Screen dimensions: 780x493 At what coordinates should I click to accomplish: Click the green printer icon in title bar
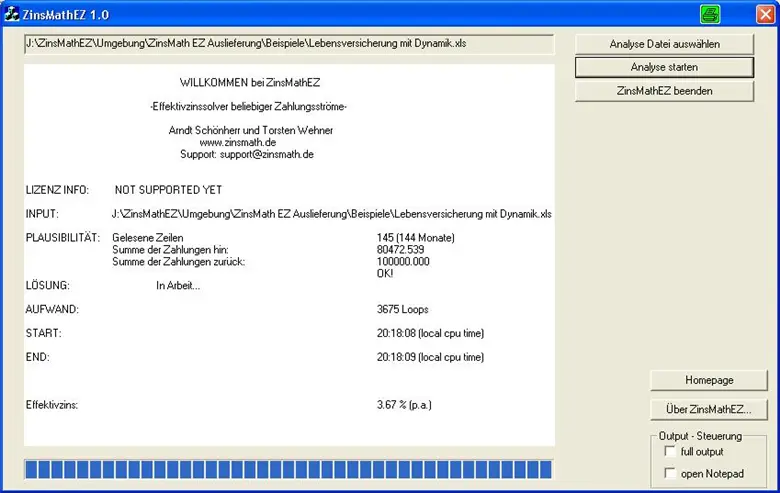click(x=710, y=14)
